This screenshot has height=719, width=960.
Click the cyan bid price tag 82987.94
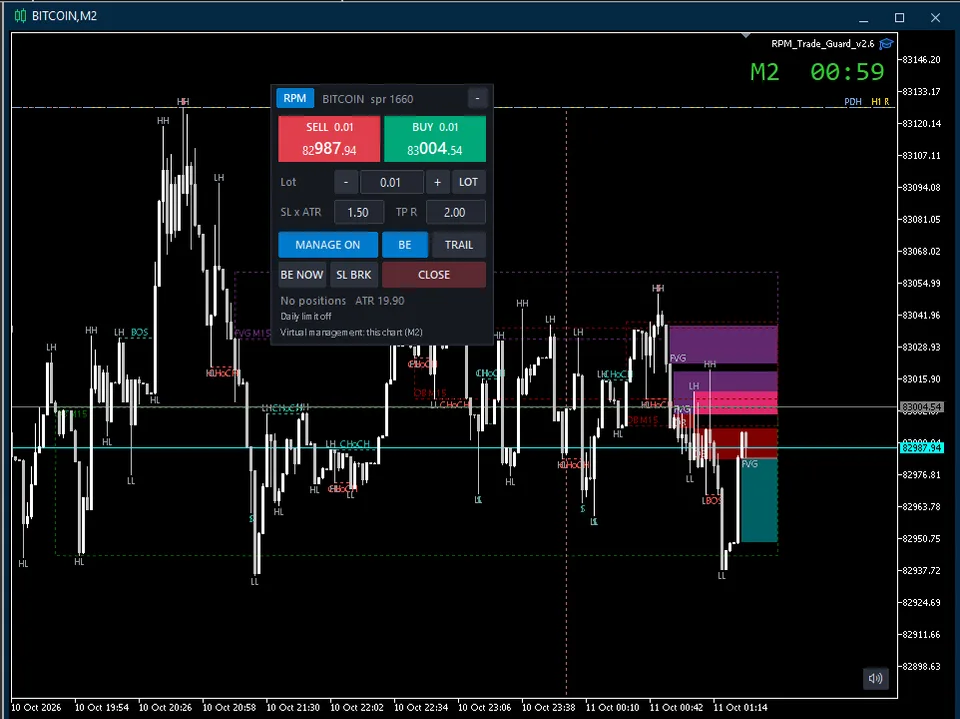pyautogui.click(x=921, y=448)
